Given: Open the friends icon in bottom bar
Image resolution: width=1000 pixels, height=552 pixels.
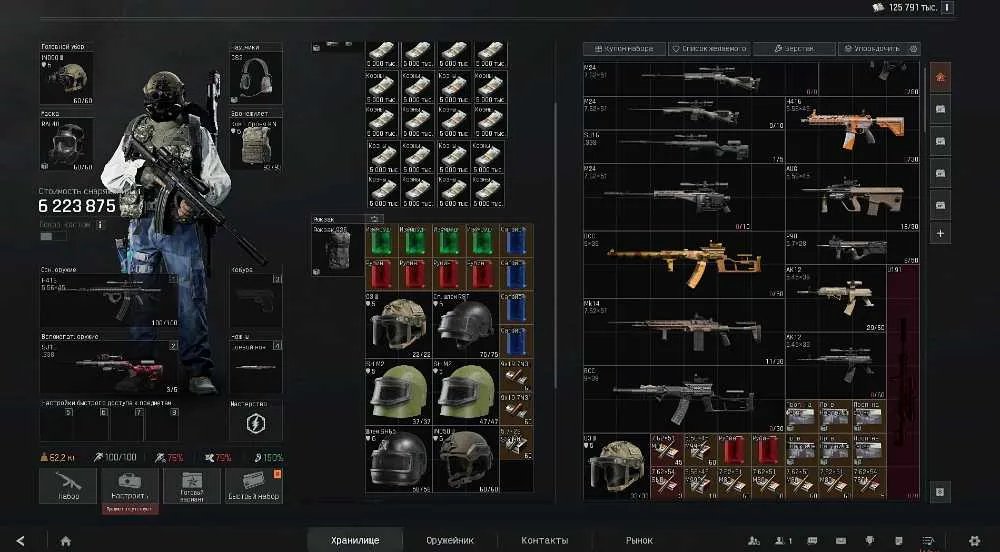Looking at the screenshot, I should pyautogui.click(x=754, y=541).
